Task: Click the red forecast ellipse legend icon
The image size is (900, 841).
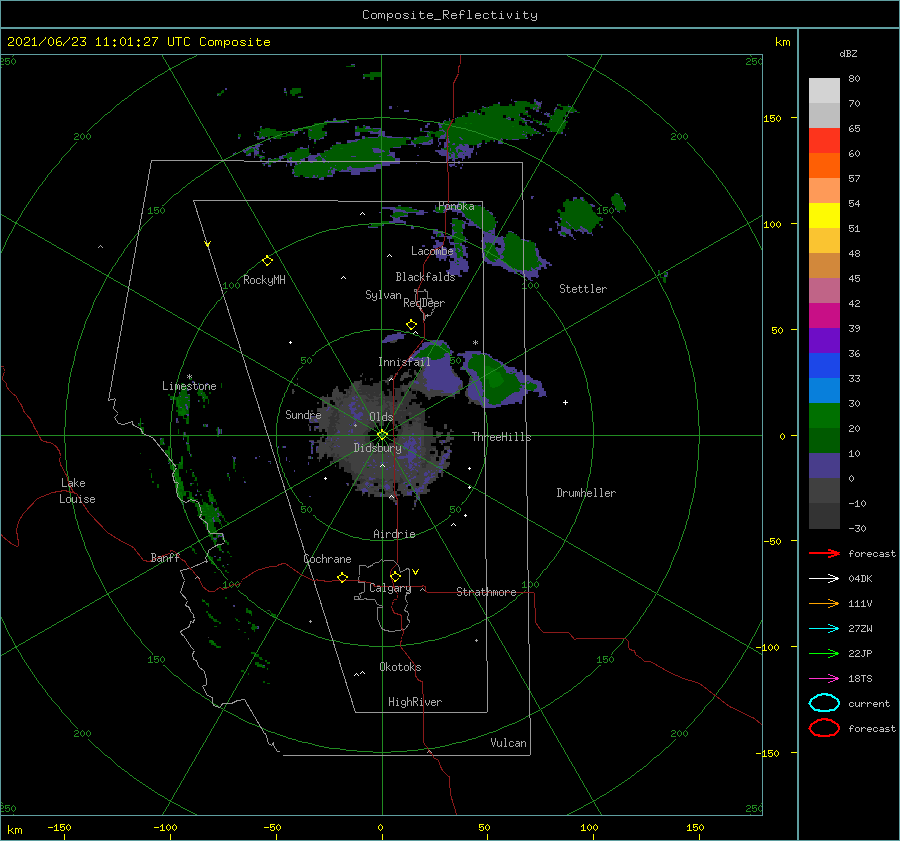Action: point(824,728)
